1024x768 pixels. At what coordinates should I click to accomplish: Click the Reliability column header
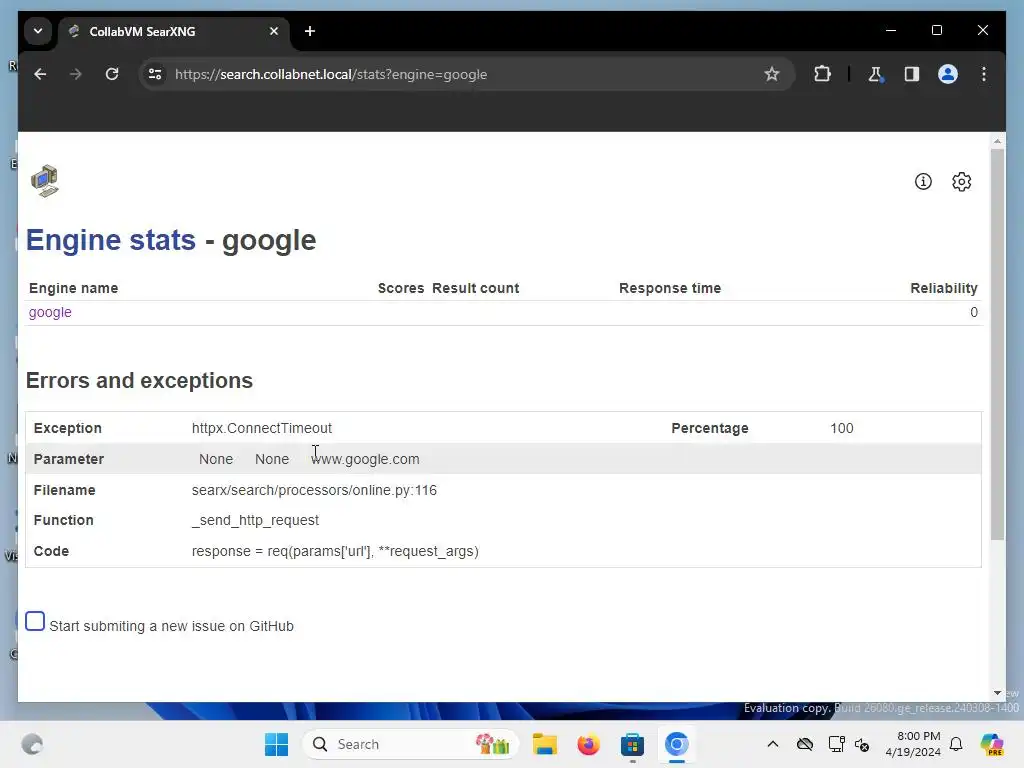tap(944, 288)
